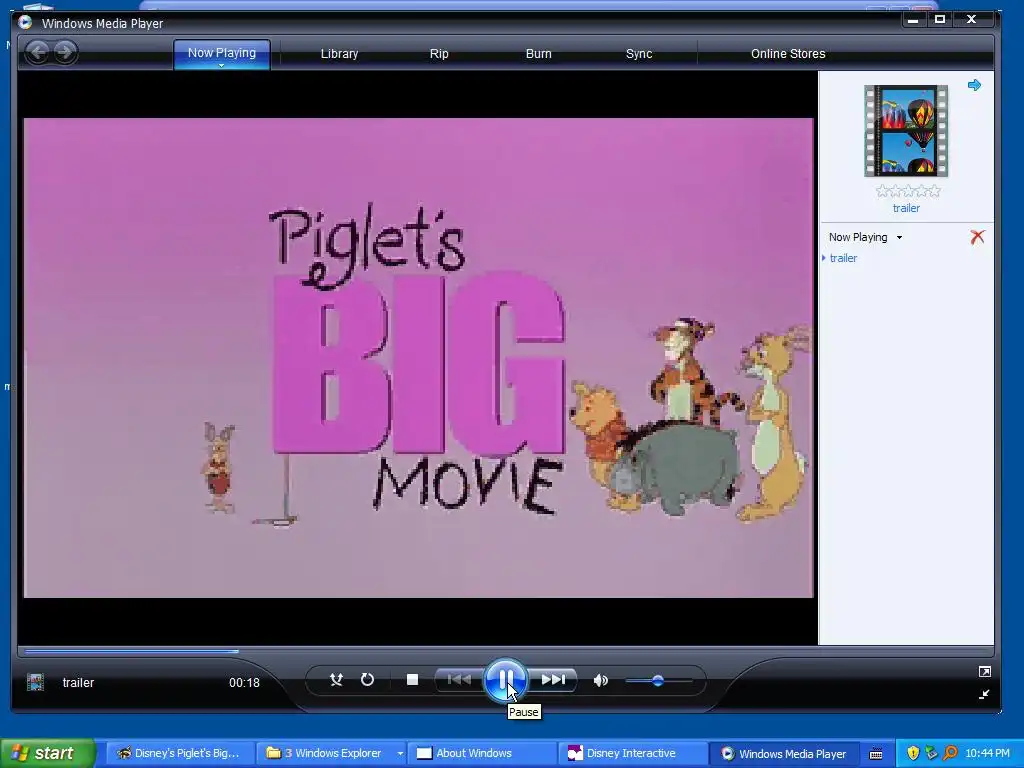Viewport: 1024px width, 768px height.
Task: Pause the playing trailer video
Action: (505, 680)
